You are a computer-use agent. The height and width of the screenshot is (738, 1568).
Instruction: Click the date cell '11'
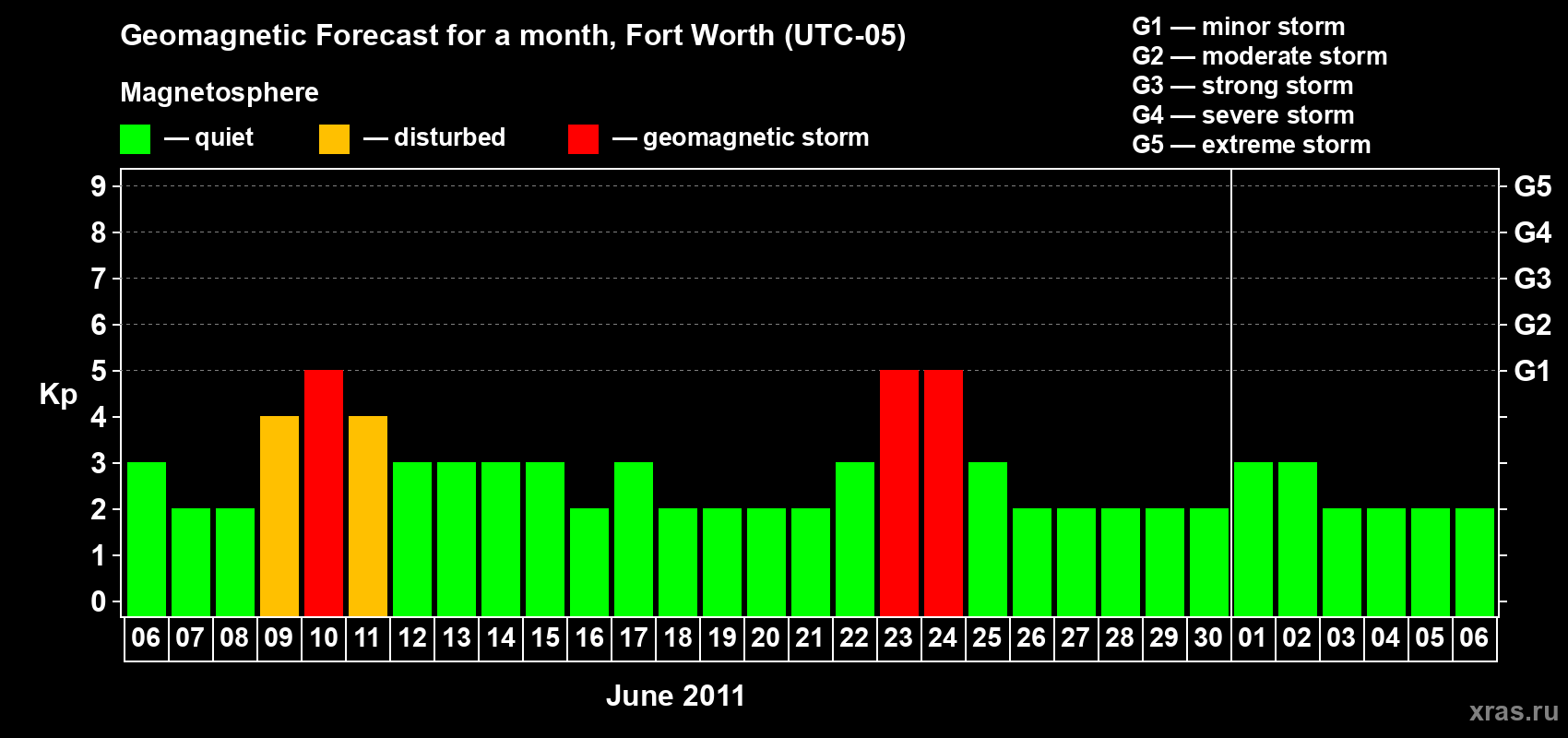367,638
